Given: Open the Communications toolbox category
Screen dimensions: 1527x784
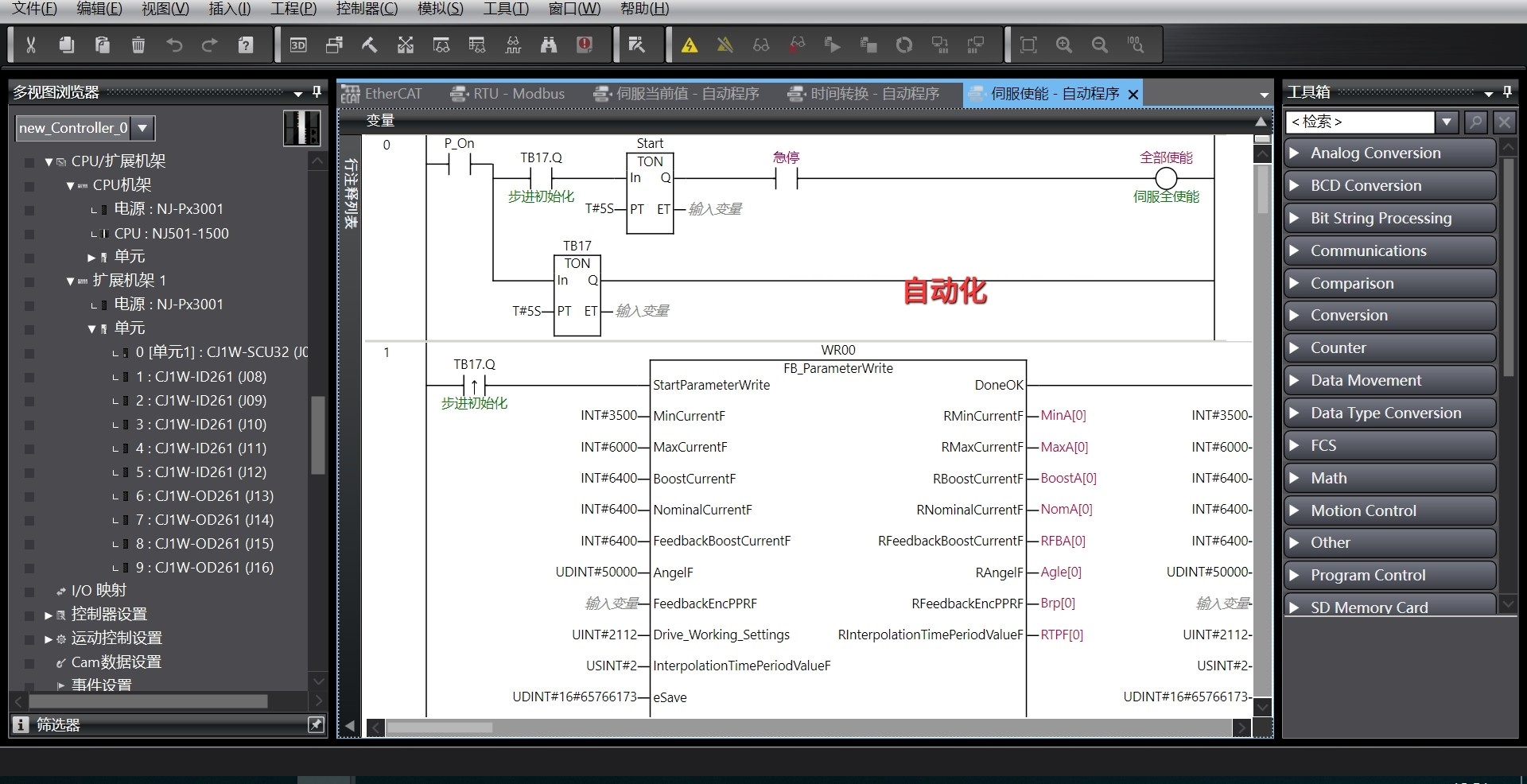Looking at the screenshot, I should coord(1389,250).
